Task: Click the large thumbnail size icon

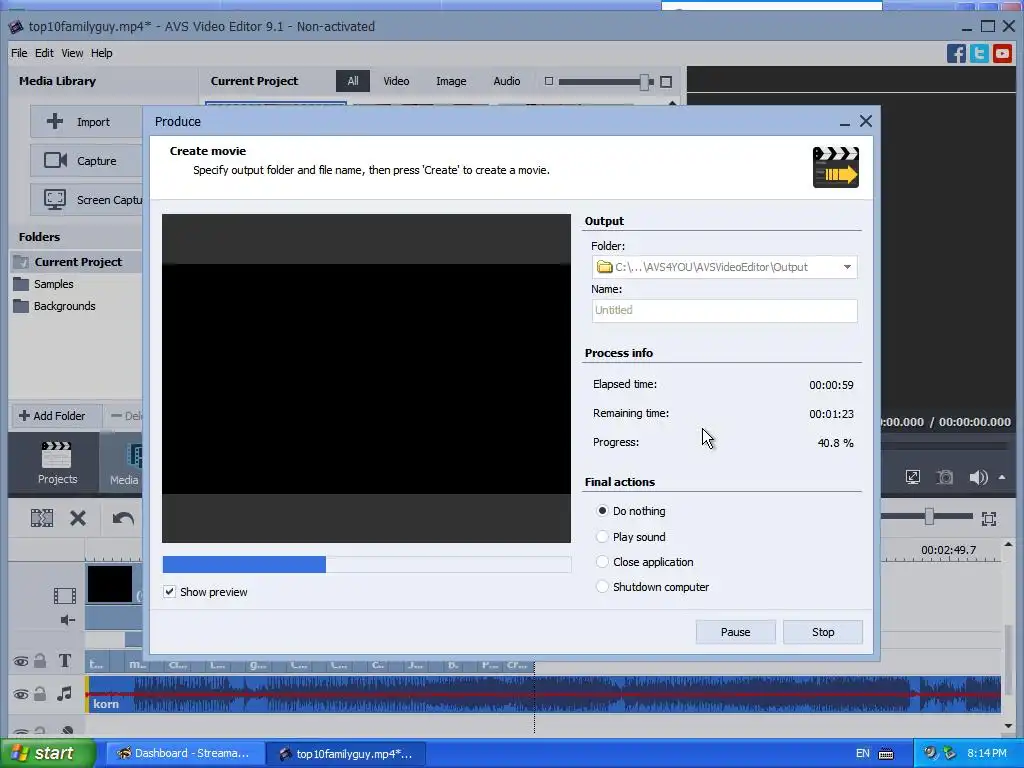Action: point(665,82)
